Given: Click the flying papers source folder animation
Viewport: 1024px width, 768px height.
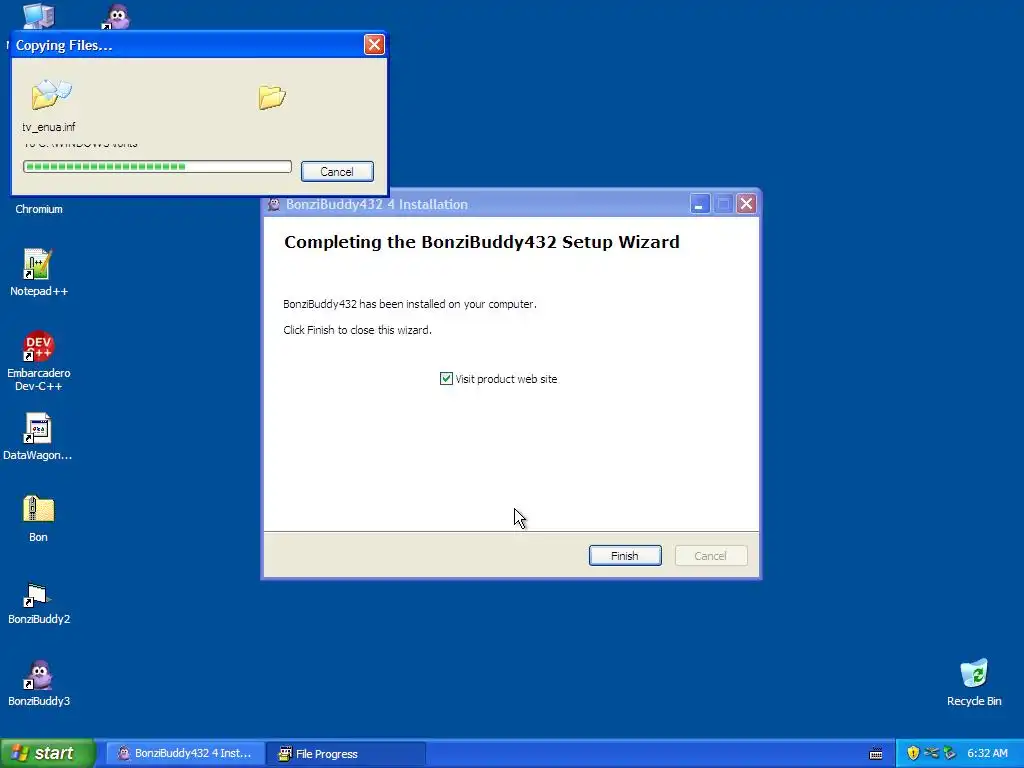Looking at the screenshot, I should tap(51, 94).
